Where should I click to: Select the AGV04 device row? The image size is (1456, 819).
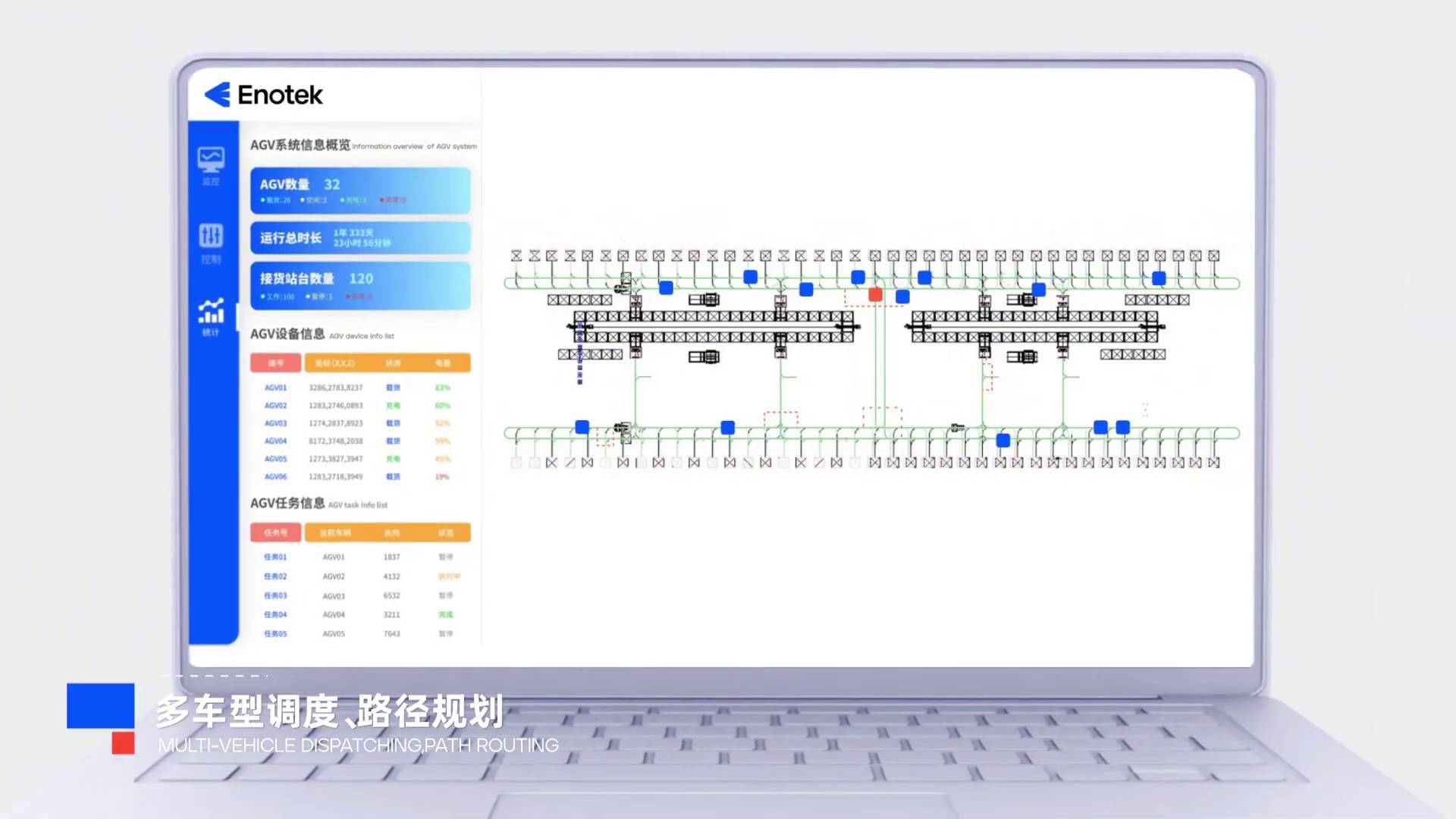pos(276,441)
